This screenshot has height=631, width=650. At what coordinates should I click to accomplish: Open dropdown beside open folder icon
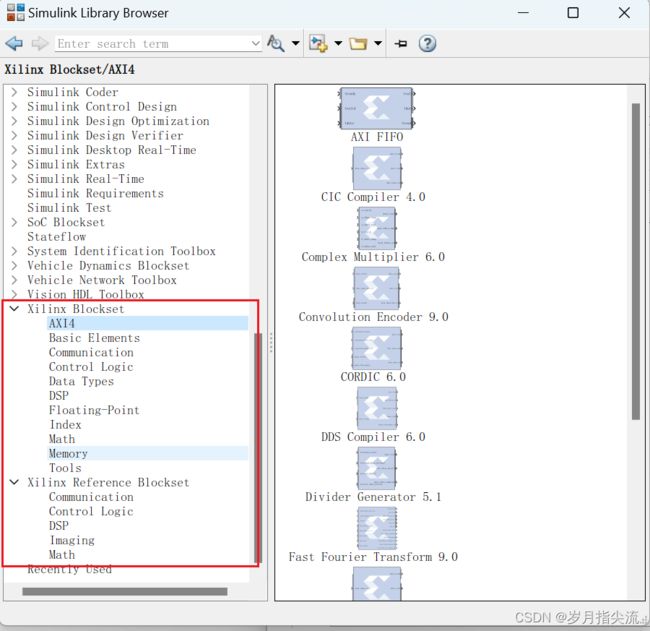click(x=378, y=43)
